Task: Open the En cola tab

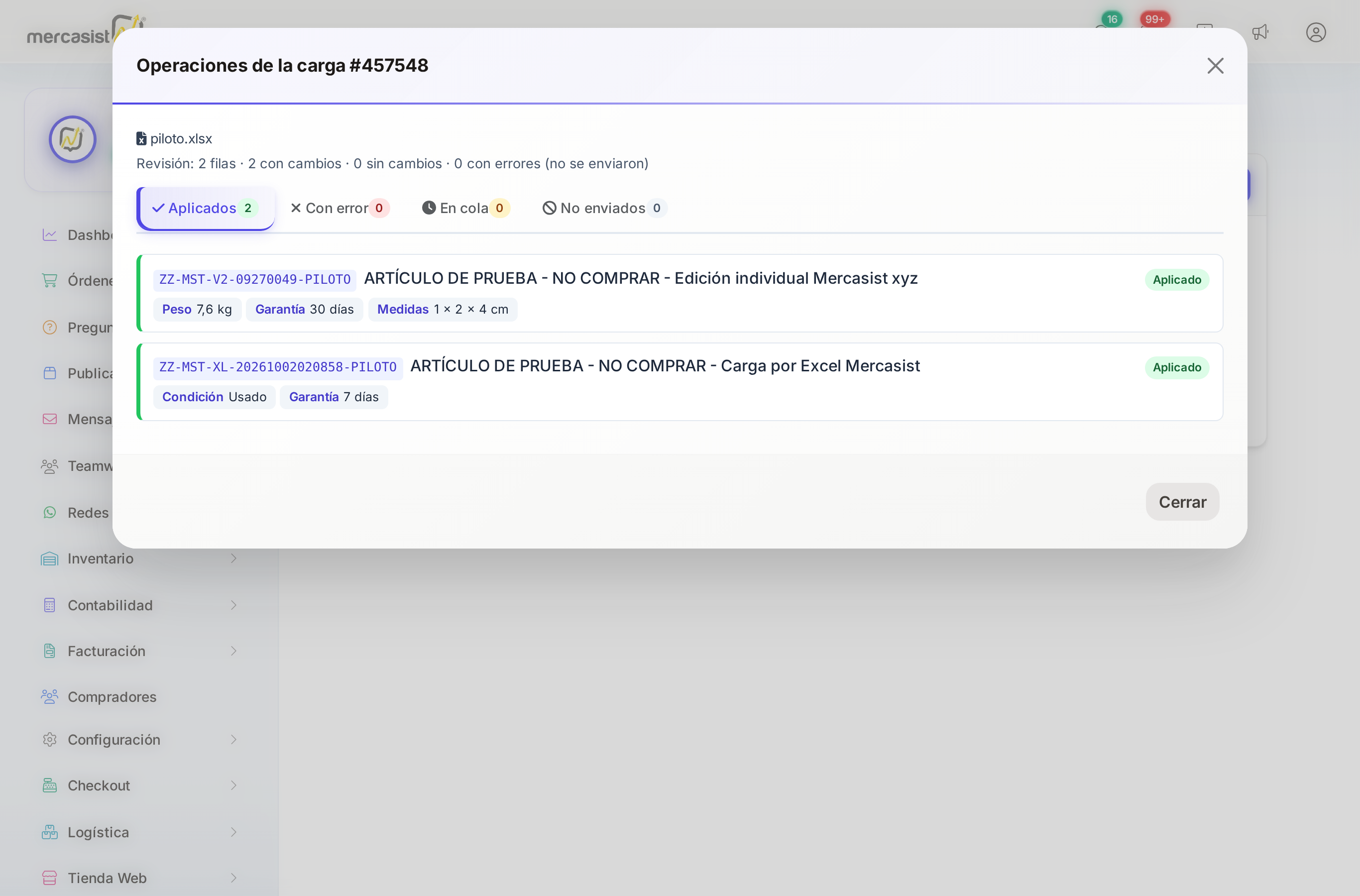Action: (x=466, y=208)
